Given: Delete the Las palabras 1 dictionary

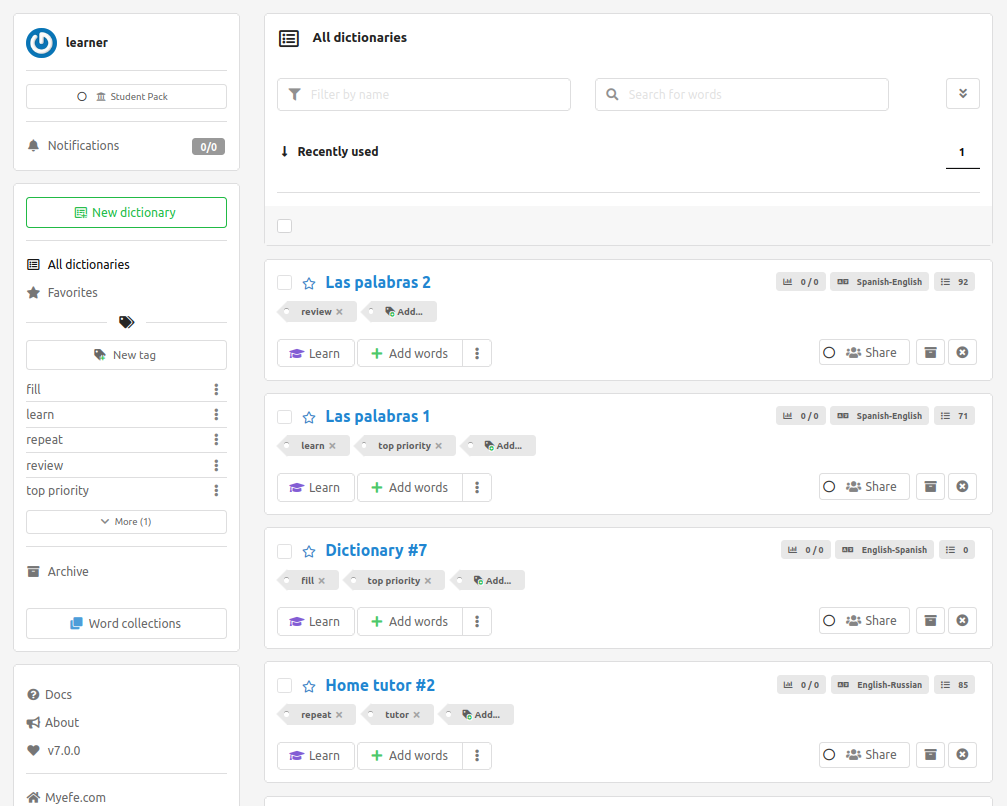Looking at the screenshot, I should (x=962, y=487).
